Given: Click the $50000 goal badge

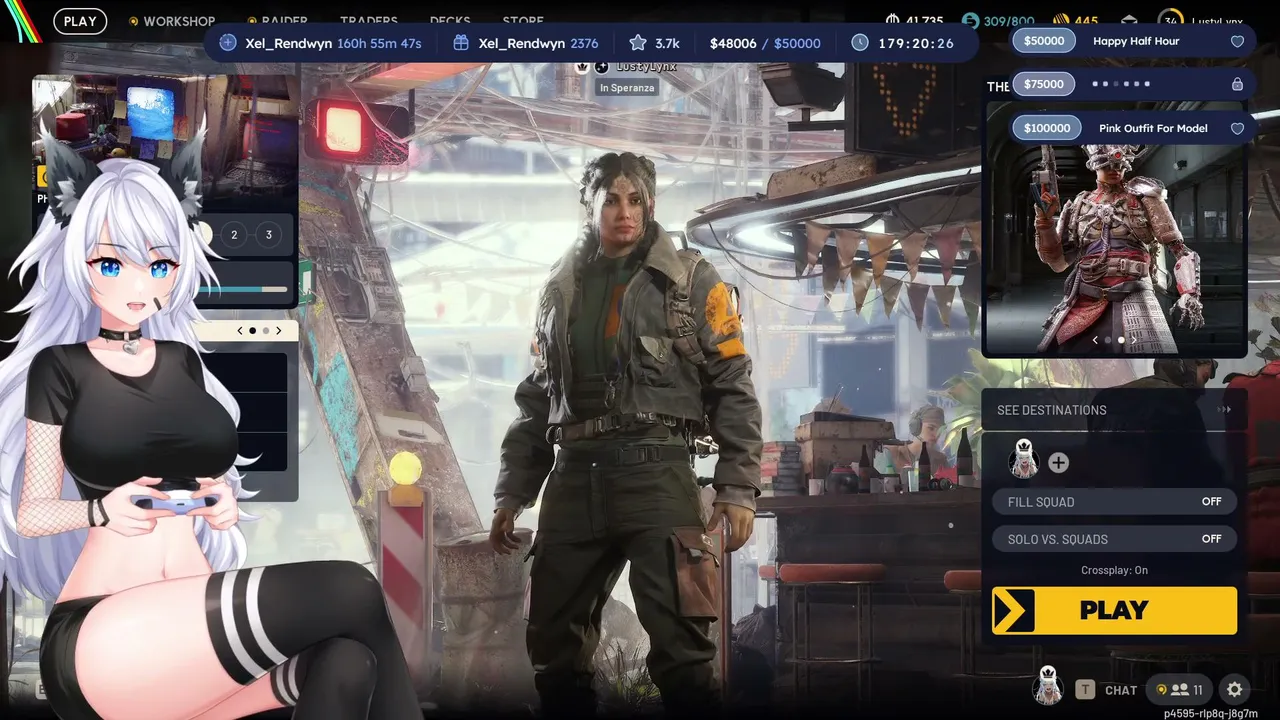Looking at the screenshot, I should click(x=1044, y=41).
